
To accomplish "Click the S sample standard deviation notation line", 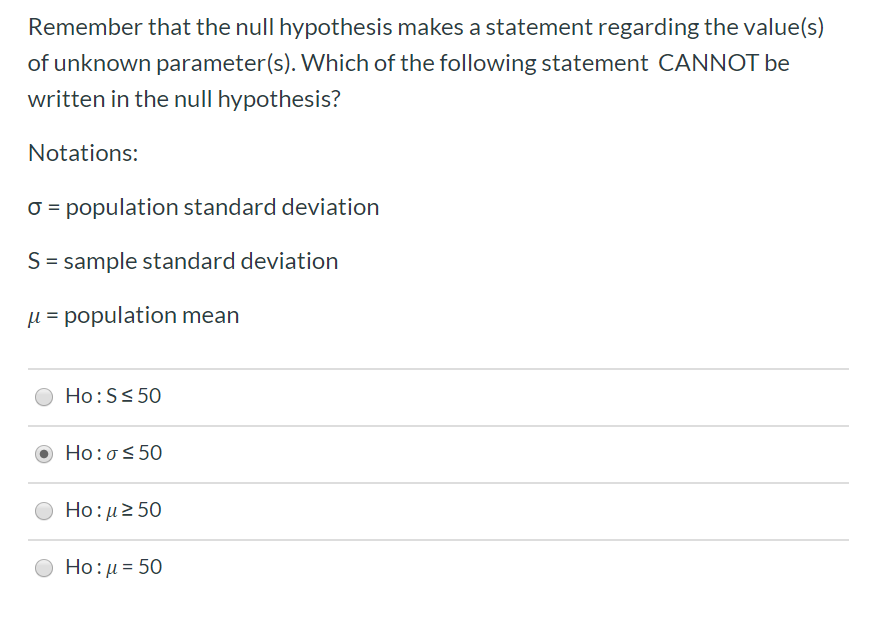I will click(x=183, y=261).
